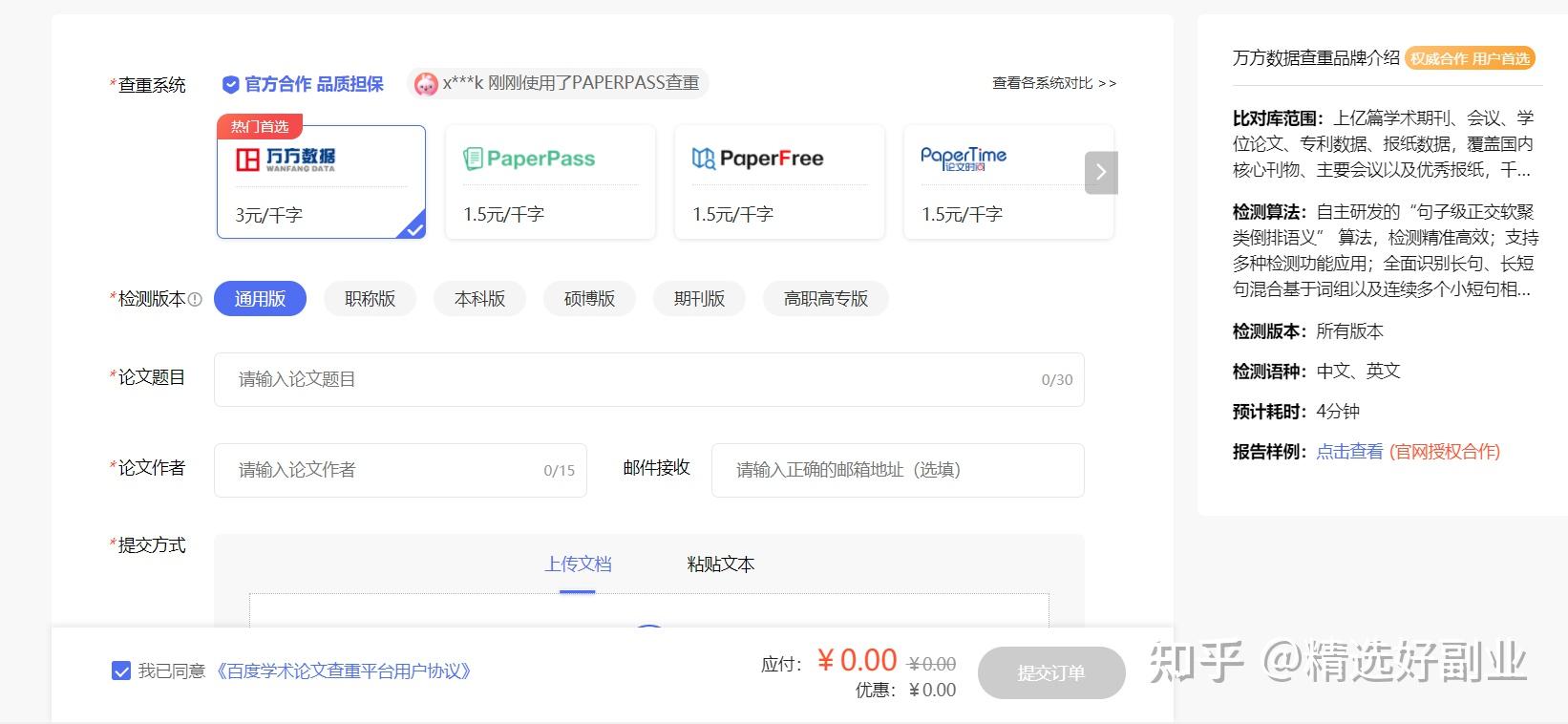Click the 预计耗时: 4分钟 text

click(1296, 412)
